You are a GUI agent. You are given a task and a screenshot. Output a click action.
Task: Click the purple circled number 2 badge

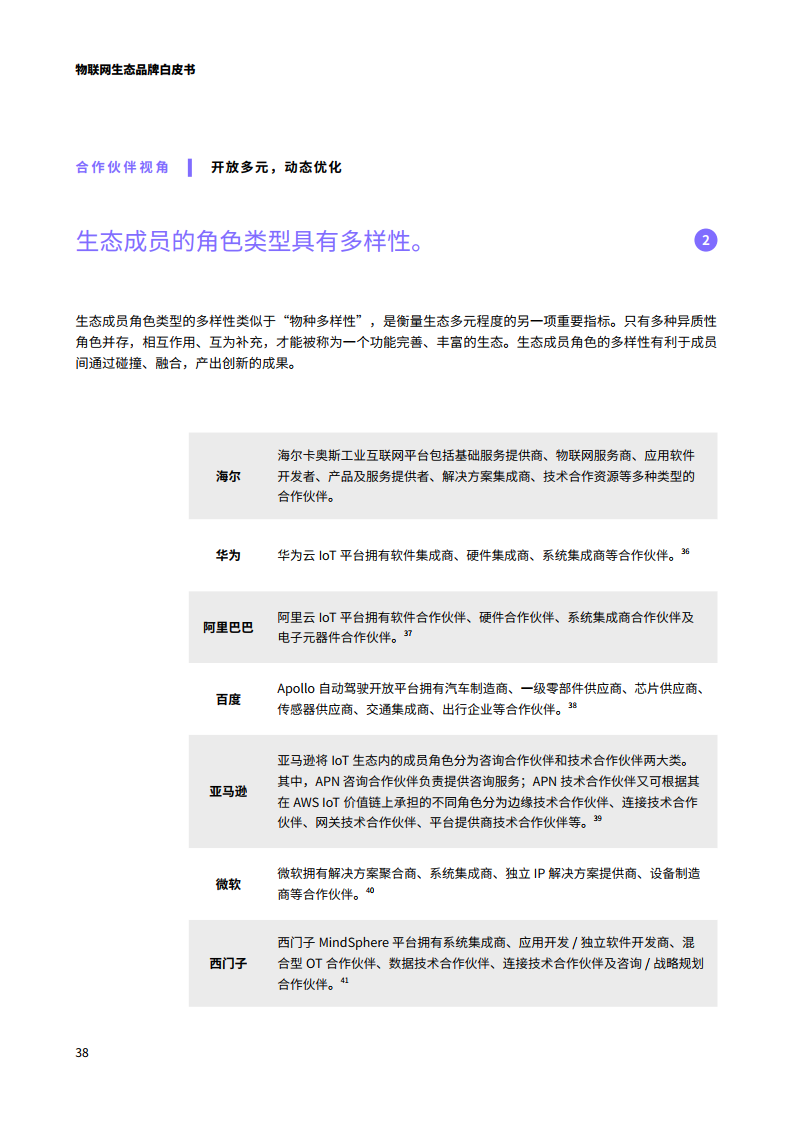point(705,240)
